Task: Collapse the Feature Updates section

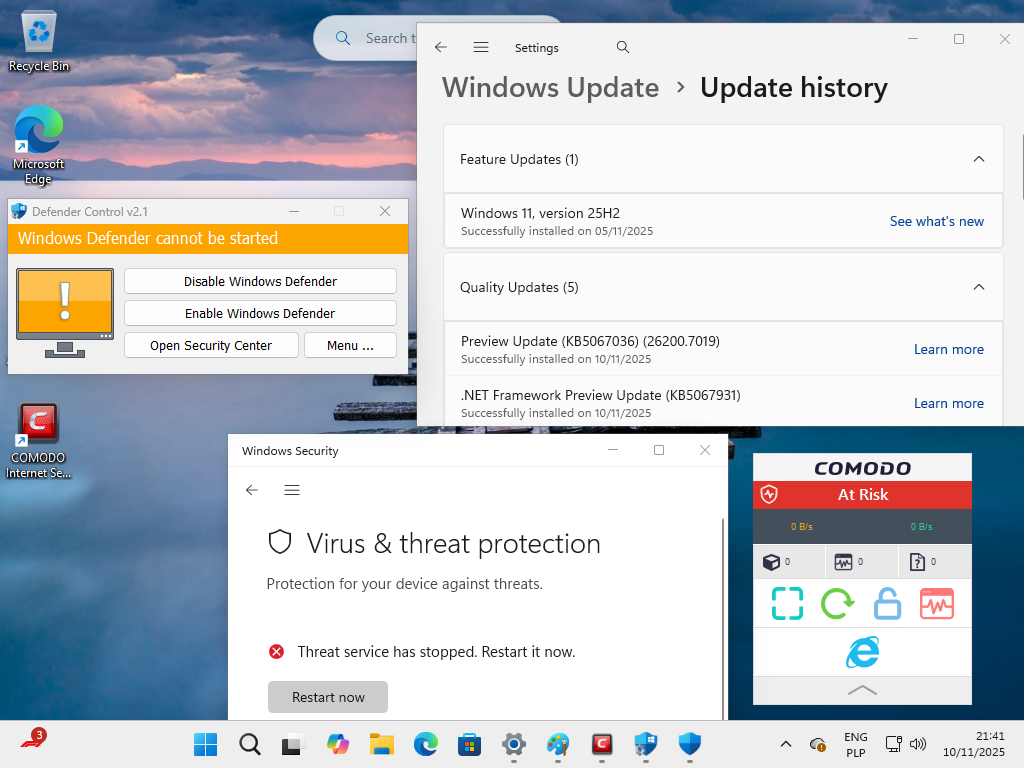Action: (979, 159)
